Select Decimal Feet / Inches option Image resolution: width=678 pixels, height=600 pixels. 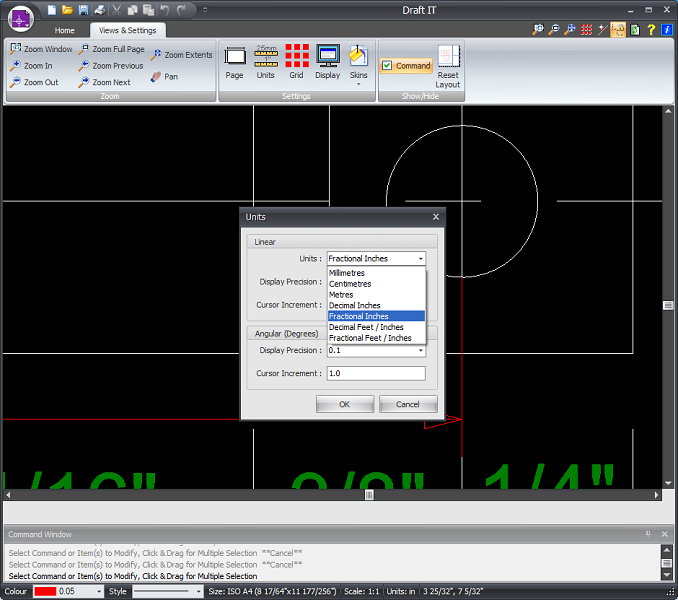point(376,327)
